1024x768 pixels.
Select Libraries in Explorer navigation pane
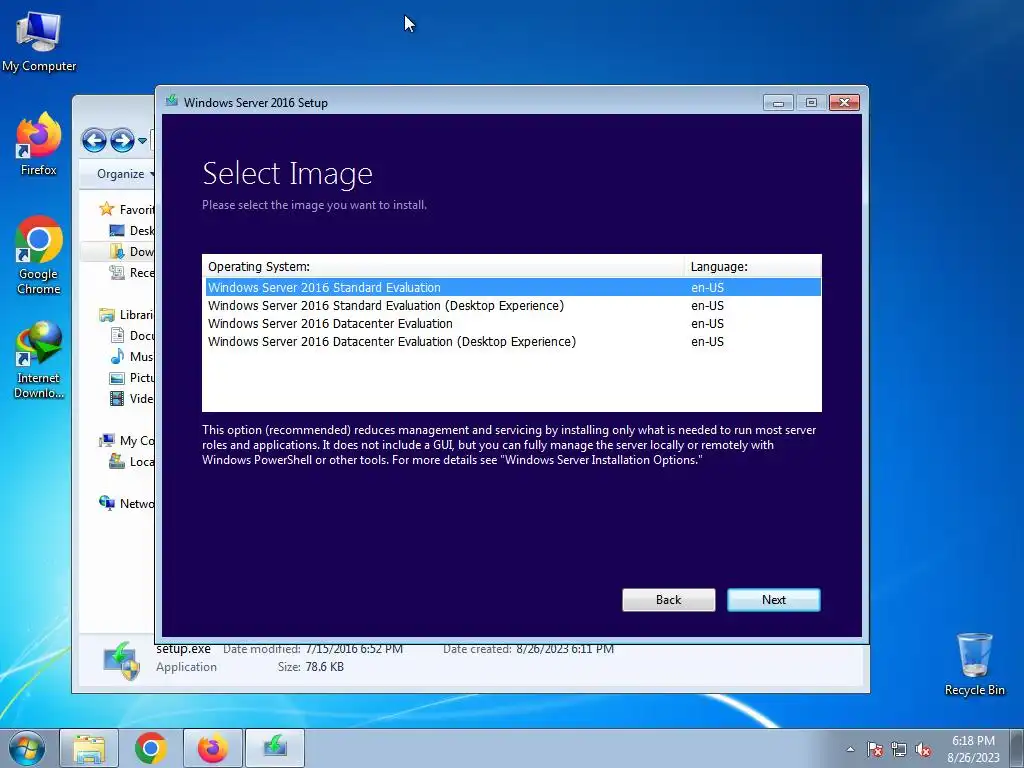click(x=126, y=315)
